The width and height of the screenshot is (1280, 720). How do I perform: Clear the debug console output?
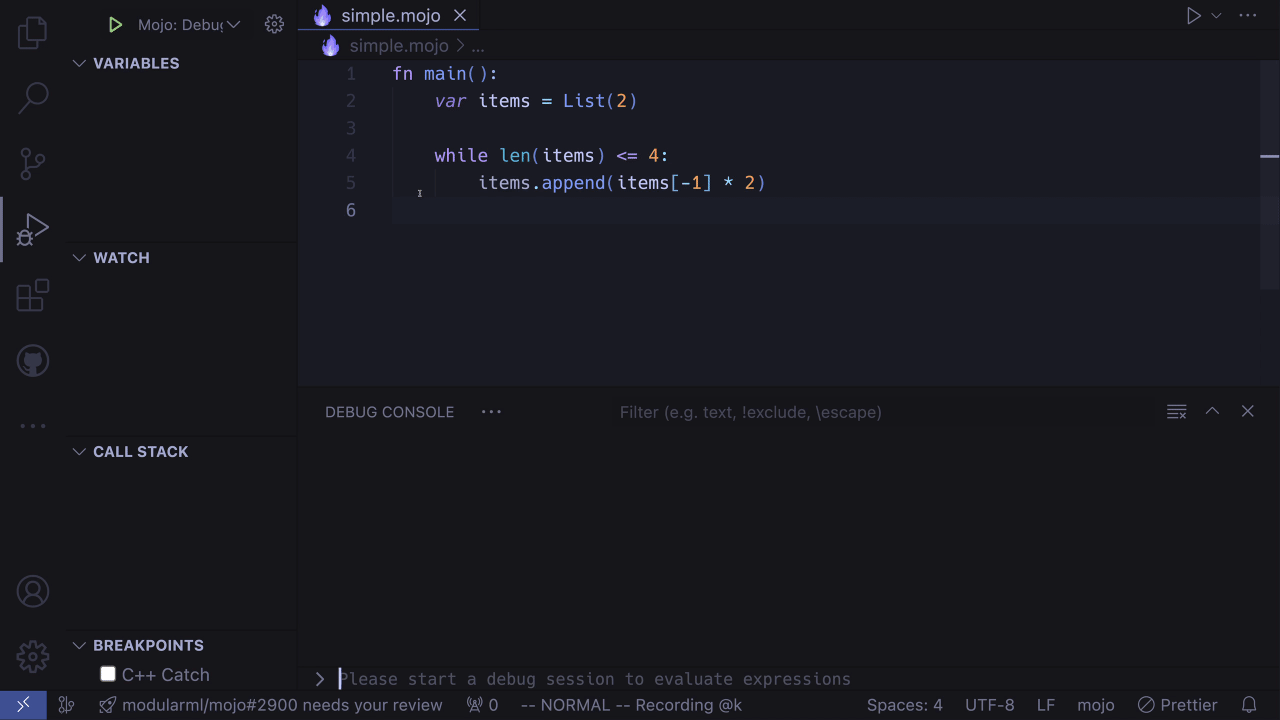pyautogui.click(x=1177, y=412)
